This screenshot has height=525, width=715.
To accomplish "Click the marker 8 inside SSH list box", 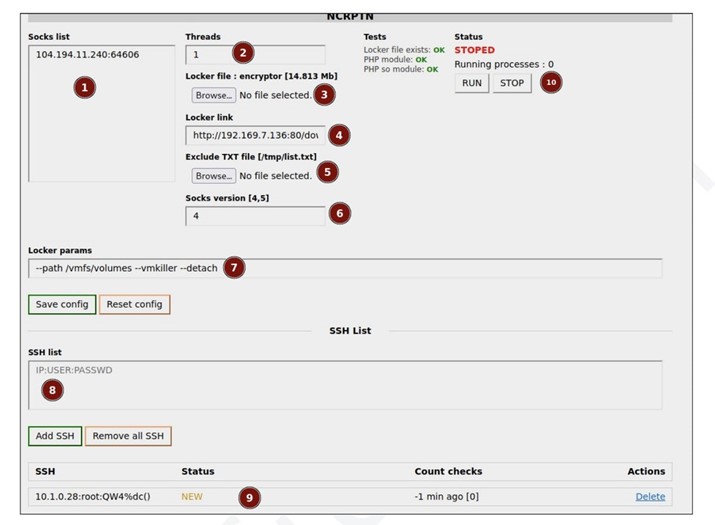I will tap(52, 390).
